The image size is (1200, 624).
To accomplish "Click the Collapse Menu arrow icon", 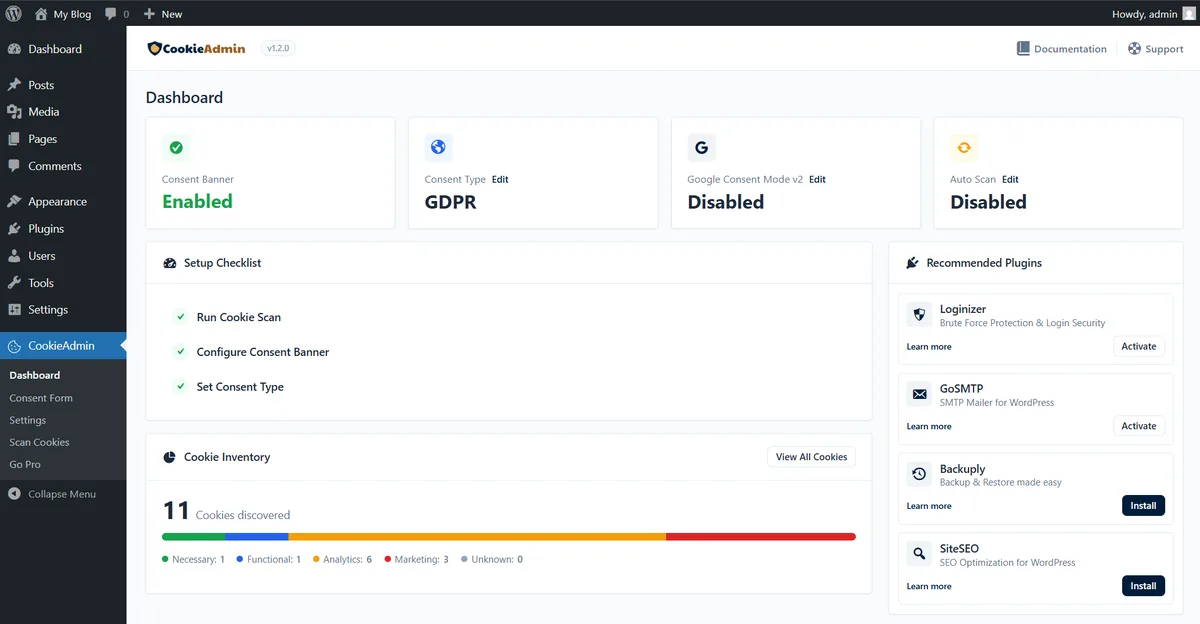I will 14,494.
